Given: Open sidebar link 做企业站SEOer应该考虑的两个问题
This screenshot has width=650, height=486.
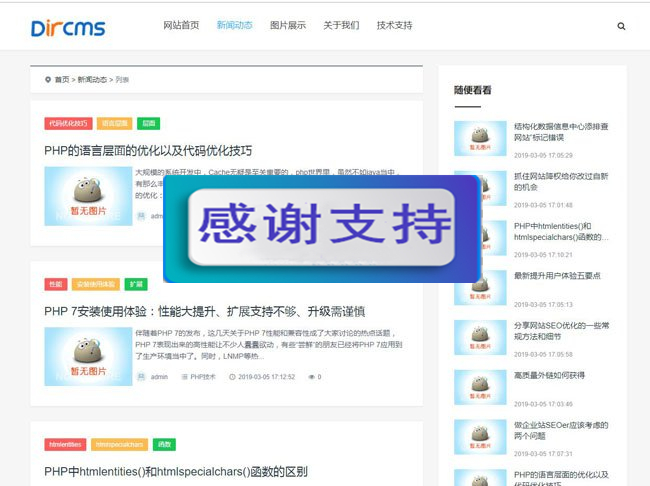Looking at the screenshot, I should coord(561,430).
